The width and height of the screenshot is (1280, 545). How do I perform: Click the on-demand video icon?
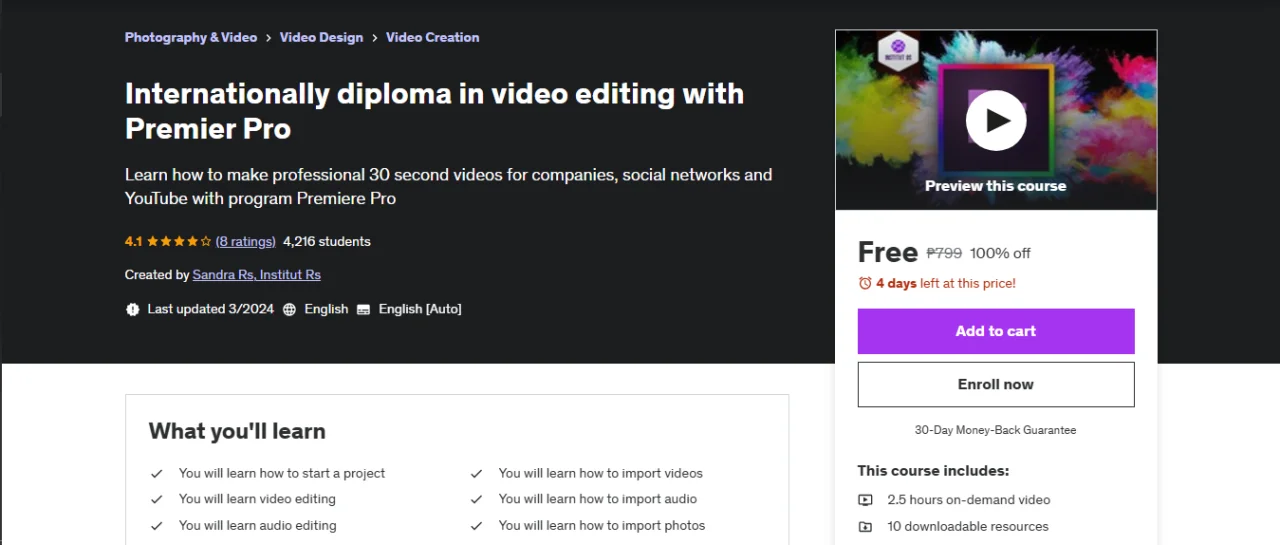point(865,500)
